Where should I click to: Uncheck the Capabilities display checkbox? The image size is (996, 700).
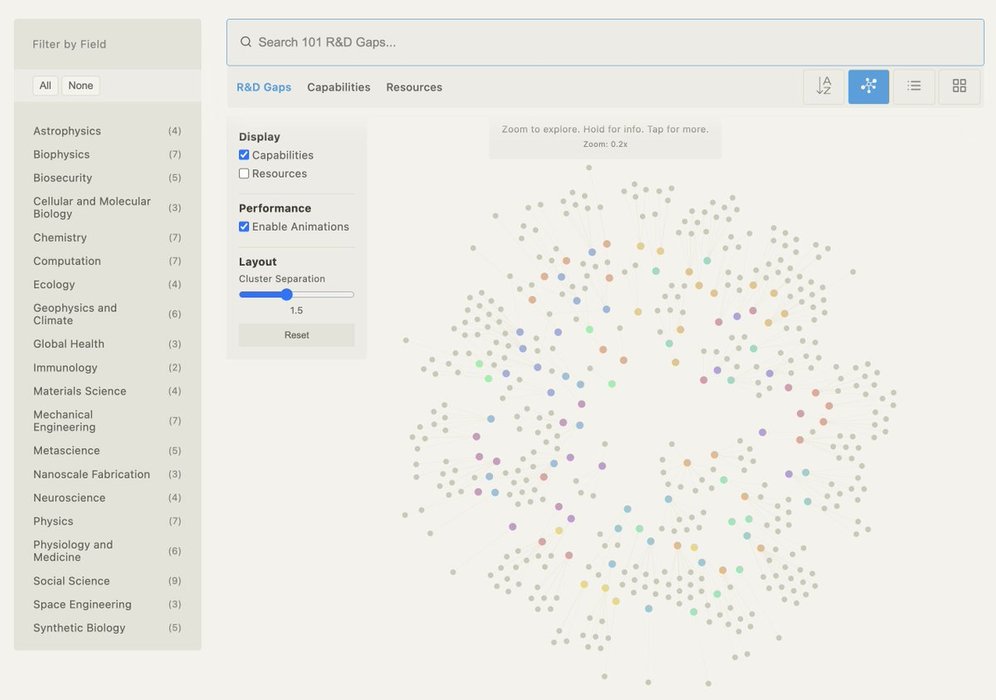click(244, 155)
